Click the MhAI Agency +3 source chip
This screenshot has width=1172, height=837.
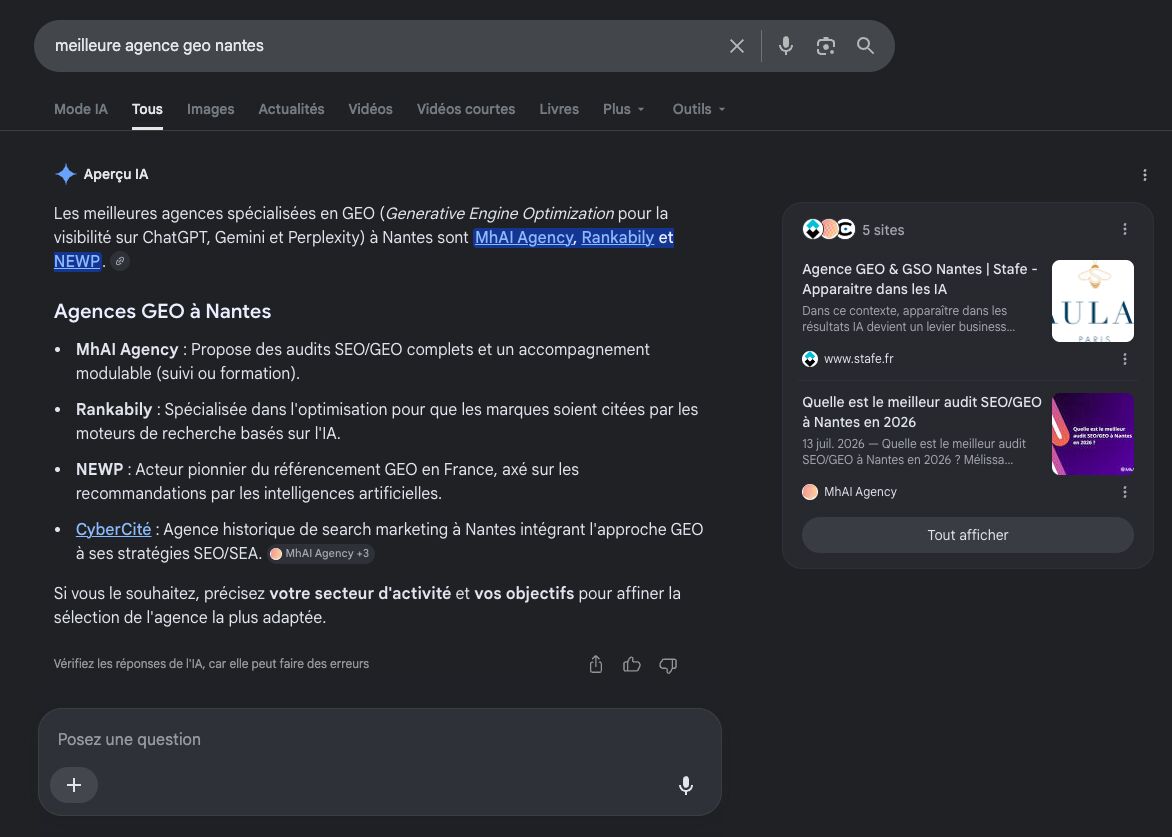coord(320,554)
